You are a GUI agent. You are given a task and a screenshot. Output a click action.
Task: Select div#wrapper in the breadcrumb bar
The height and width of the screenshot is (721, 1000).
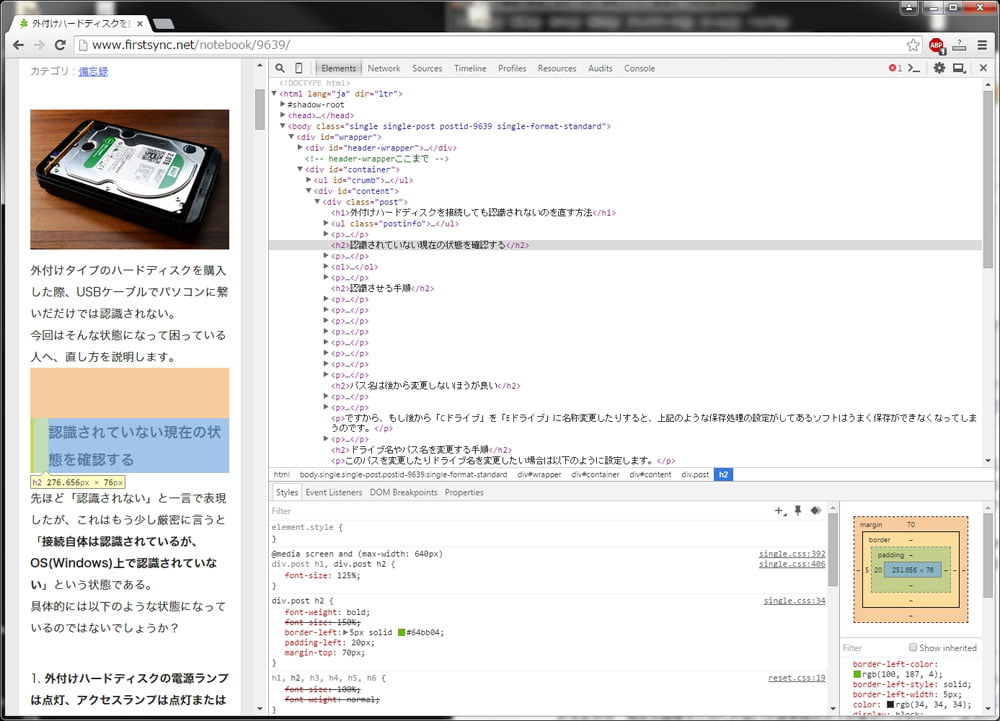[x=539, y=474]
